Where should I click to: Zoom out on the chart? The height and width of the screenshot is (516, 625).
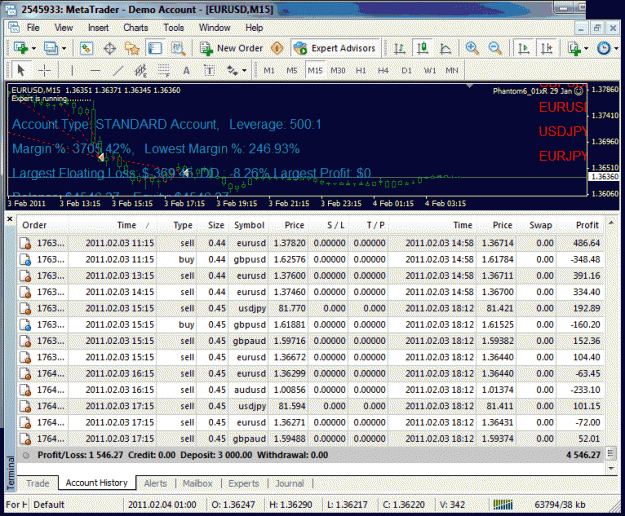[x=495, y=48]
